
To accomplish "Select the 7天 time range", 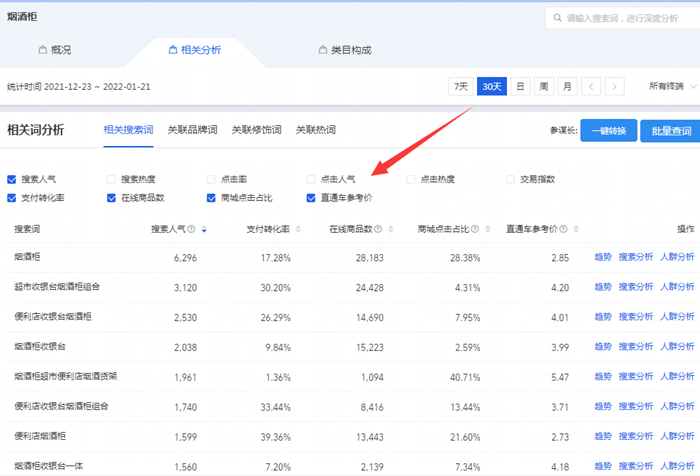I will (461, 87).
